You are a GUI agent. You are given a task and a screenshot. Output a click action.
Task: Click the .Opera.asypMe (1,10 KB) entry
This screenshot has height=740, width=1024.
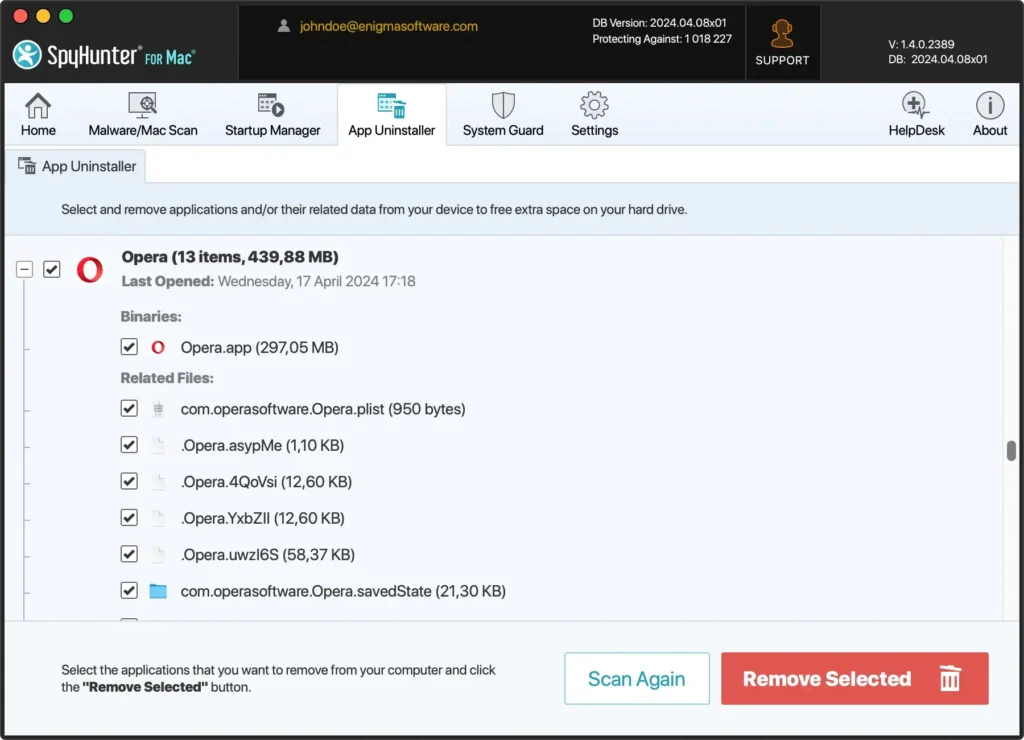point(263,445)
